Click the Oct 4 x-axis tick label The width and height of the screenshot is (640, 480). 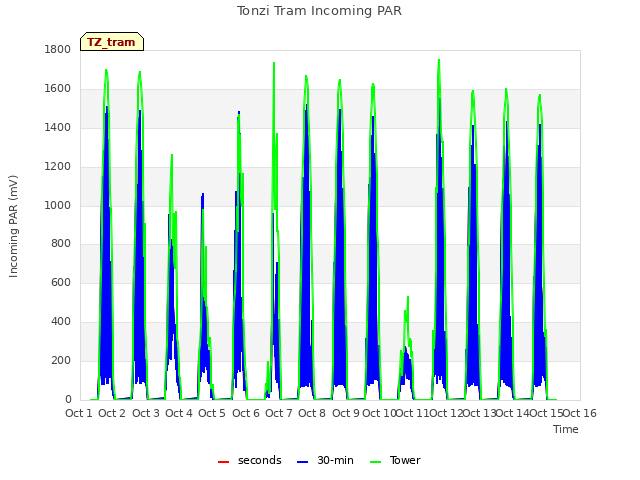click(x=179, y=413)
